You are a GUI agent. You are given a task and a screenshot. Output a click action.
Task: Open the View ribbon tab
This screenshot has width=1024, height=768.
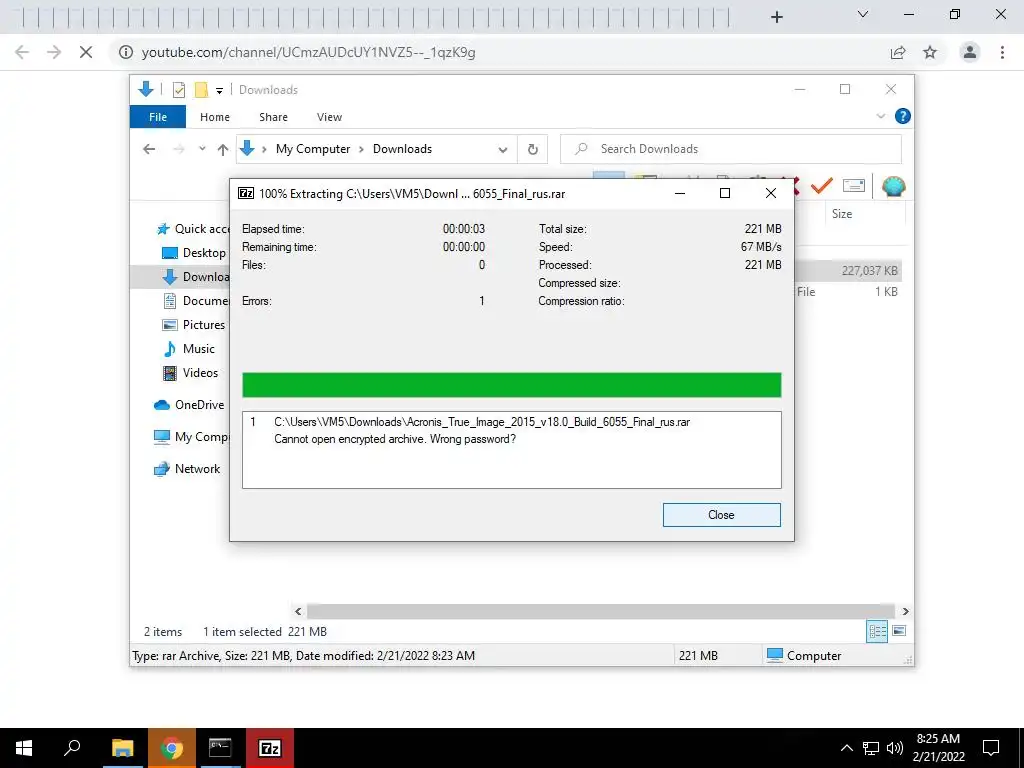(x=329, y=117)
